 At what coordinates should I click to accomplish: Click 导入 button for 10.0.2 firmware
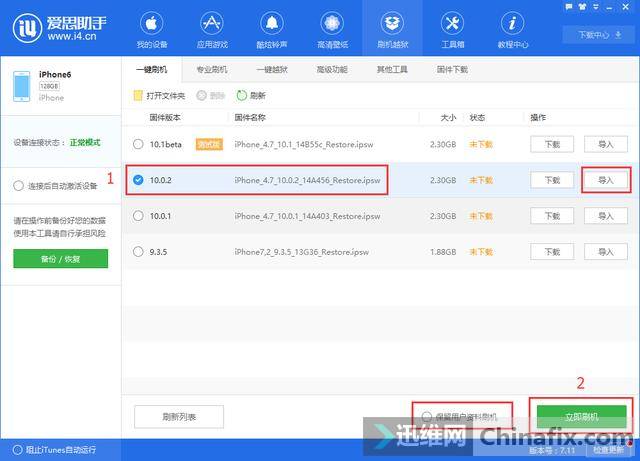[606, 180]
